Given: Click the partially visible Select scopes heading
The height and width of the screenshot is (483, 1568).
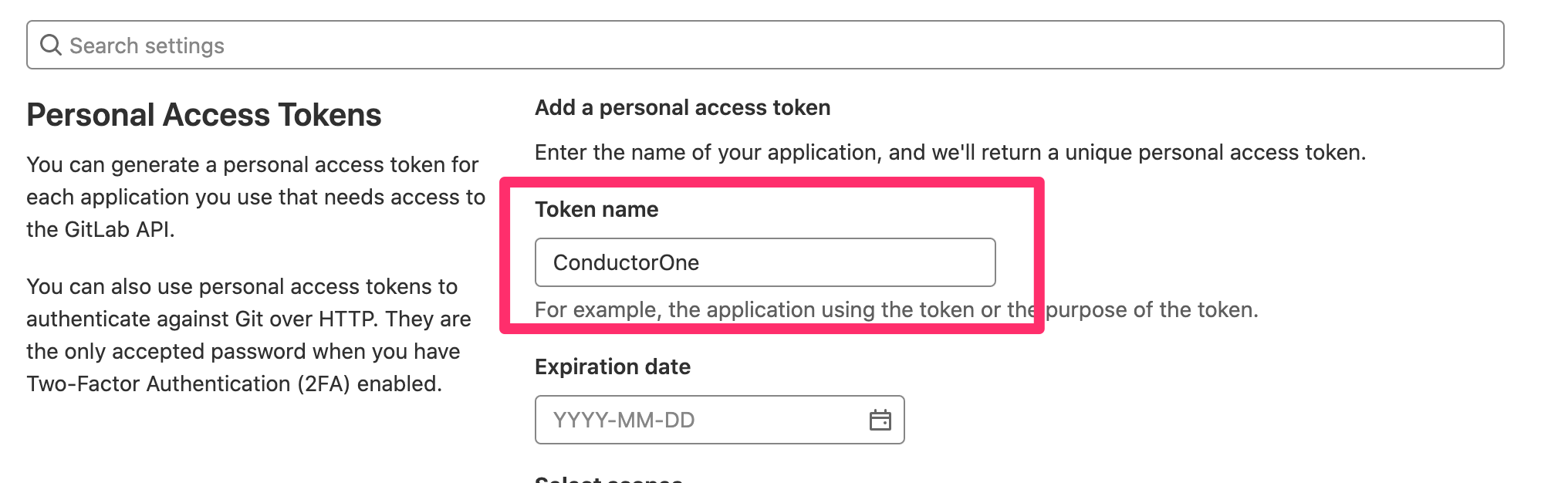Looking at the screenshot, I should [609, 478].
